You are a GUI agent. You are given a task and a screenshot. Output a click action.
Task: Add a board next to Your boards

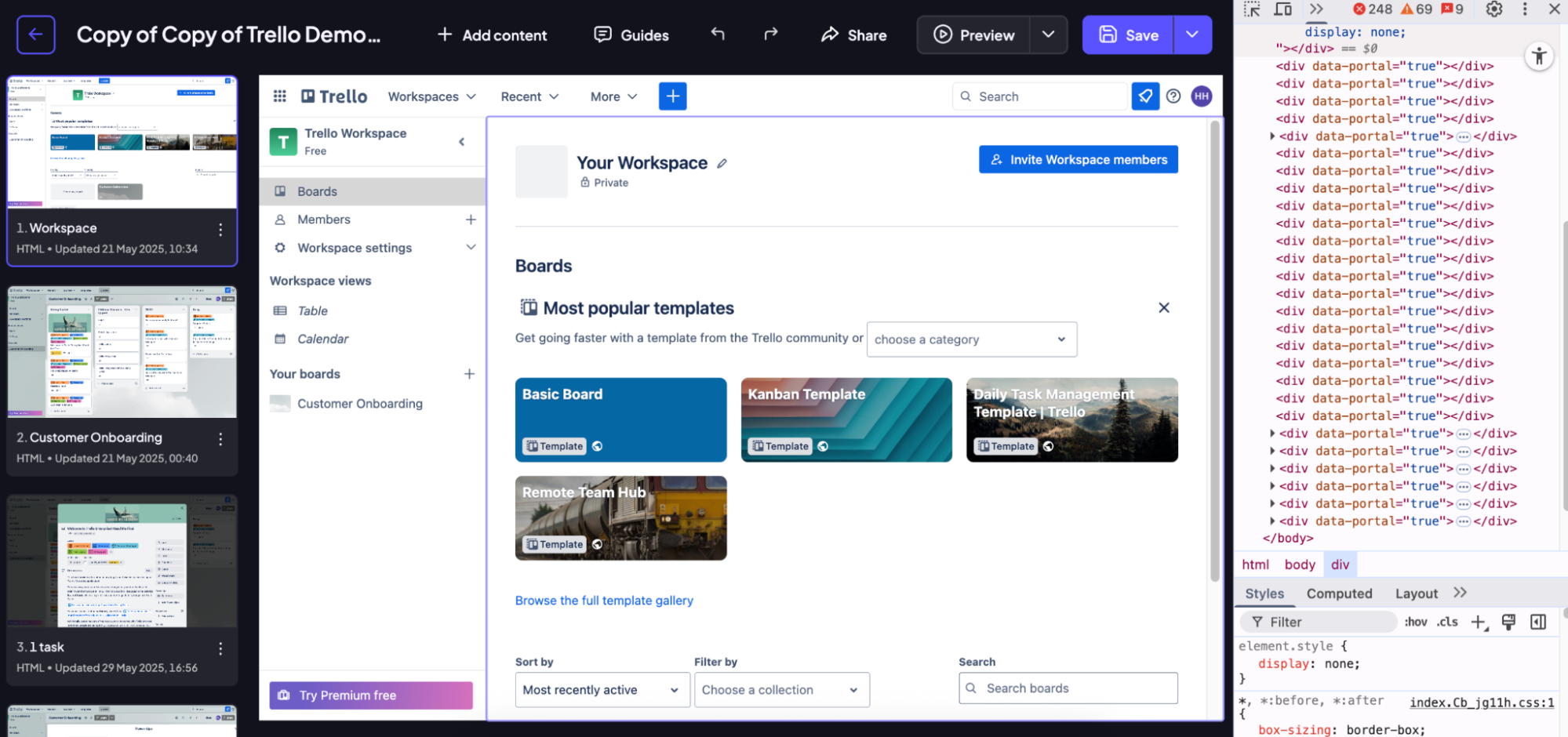(x=469, y=374)
